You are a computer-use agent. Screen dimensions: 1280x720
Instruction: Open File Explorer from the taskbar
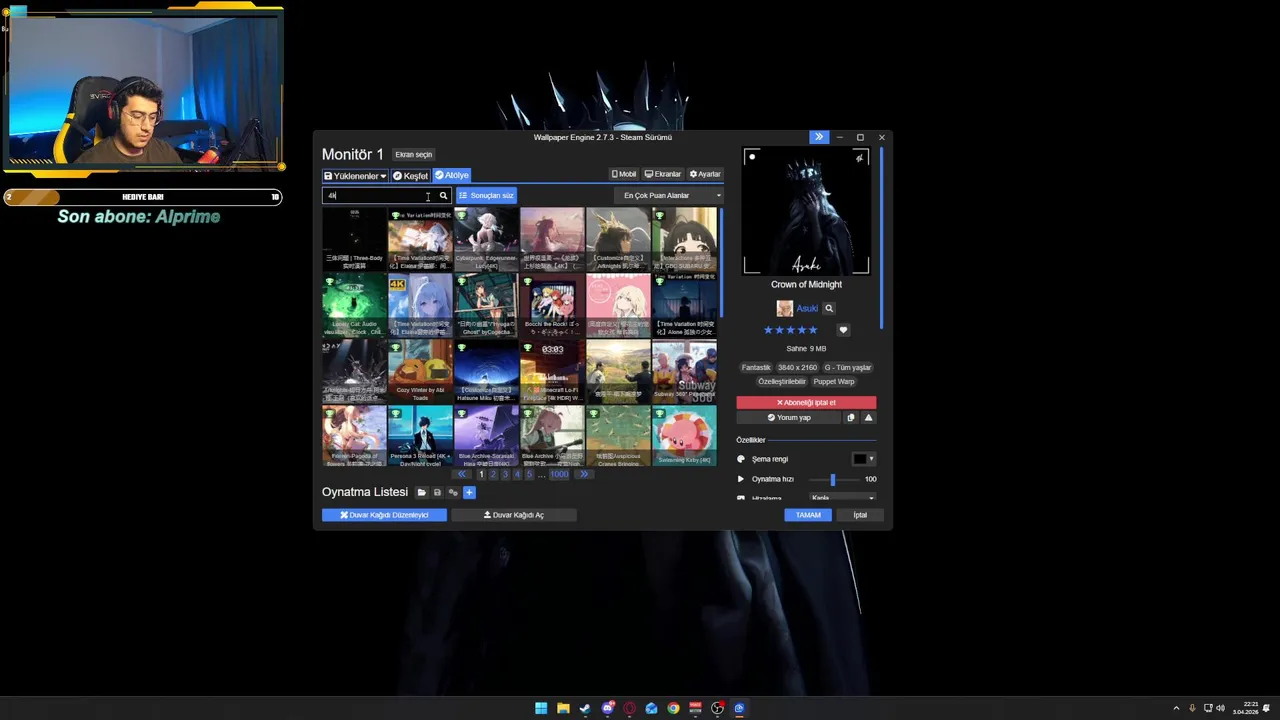tap(563, 708)
